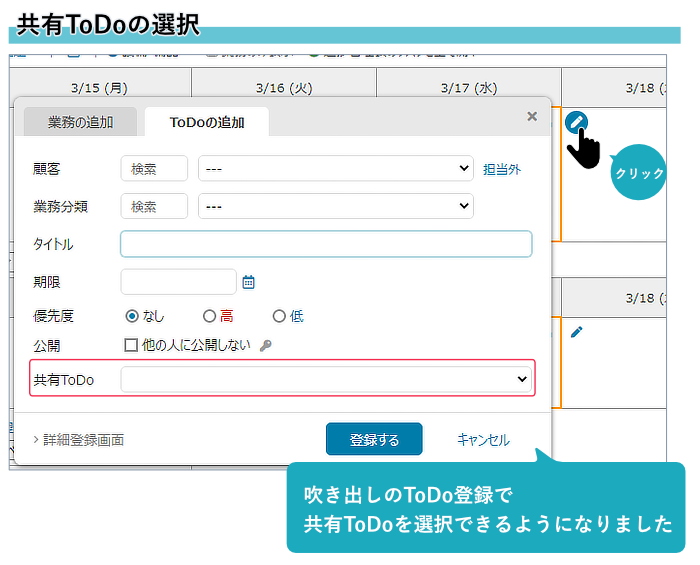Screen dimensions: 700x565
Task: Switch to the 業務の追加 tab
Action: click(80, 122)
